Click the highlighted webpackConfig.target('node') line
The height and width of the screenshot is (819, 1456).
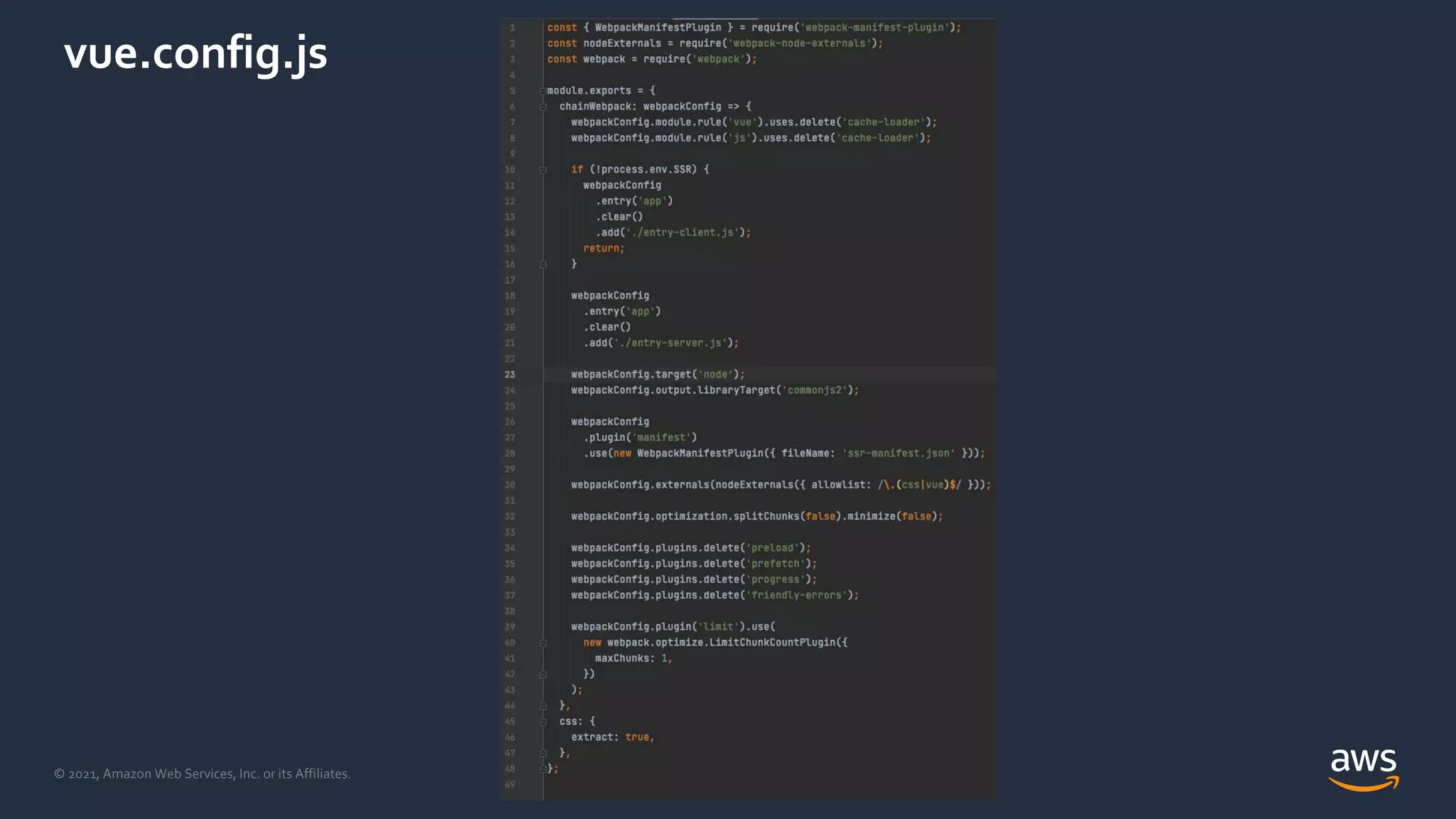(658, 375)
